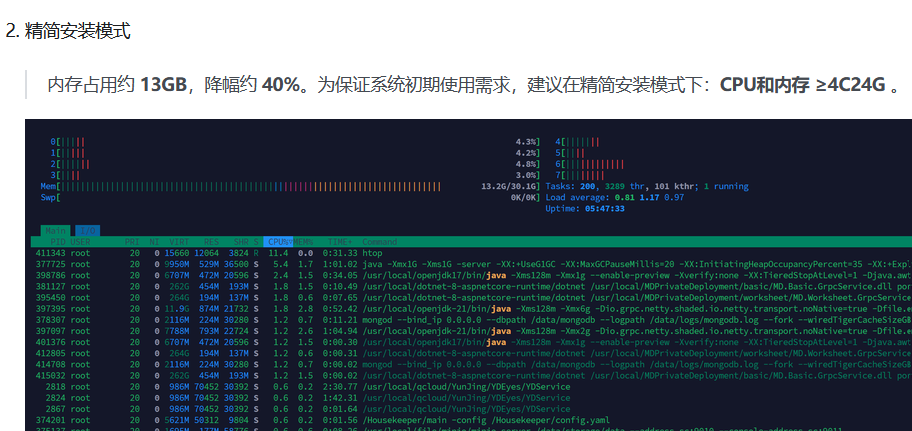Click the CPU 4 usage meter
This screenshot has height=431, width=912.
[578, 142]
